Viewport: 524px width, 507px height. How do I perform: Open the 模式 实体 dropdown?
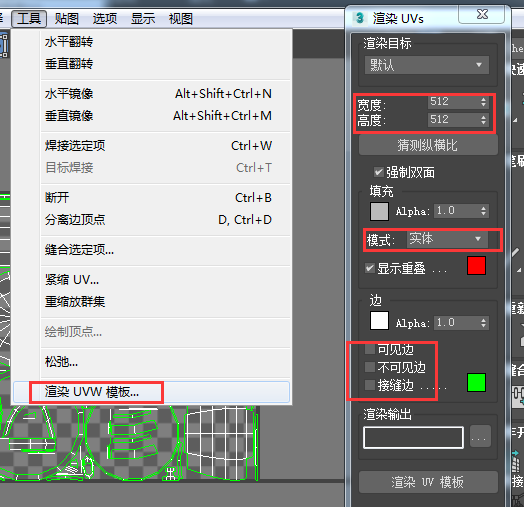point(447,239)
